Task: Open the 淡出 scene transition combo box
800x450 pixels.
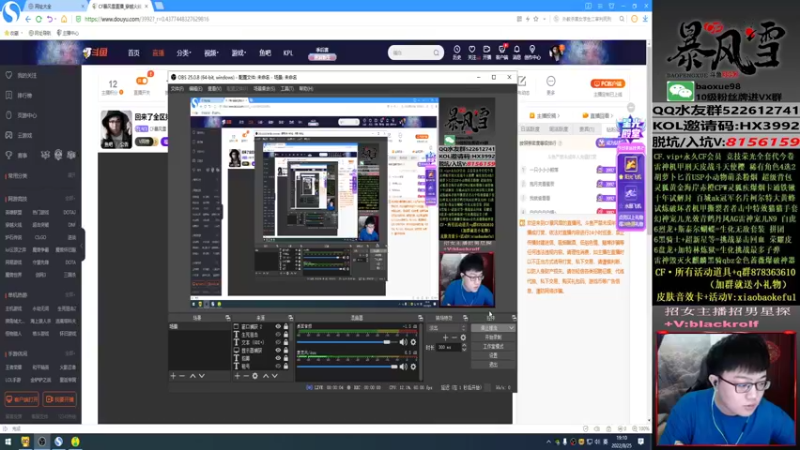Action: click(447, 328)
